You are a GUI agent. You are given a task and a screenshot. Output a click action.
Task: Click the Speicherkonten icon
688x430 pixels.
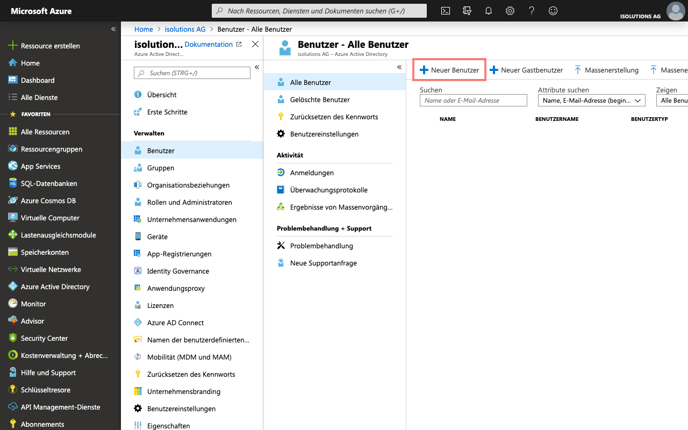pyautogui.click(x=13, y=252)
